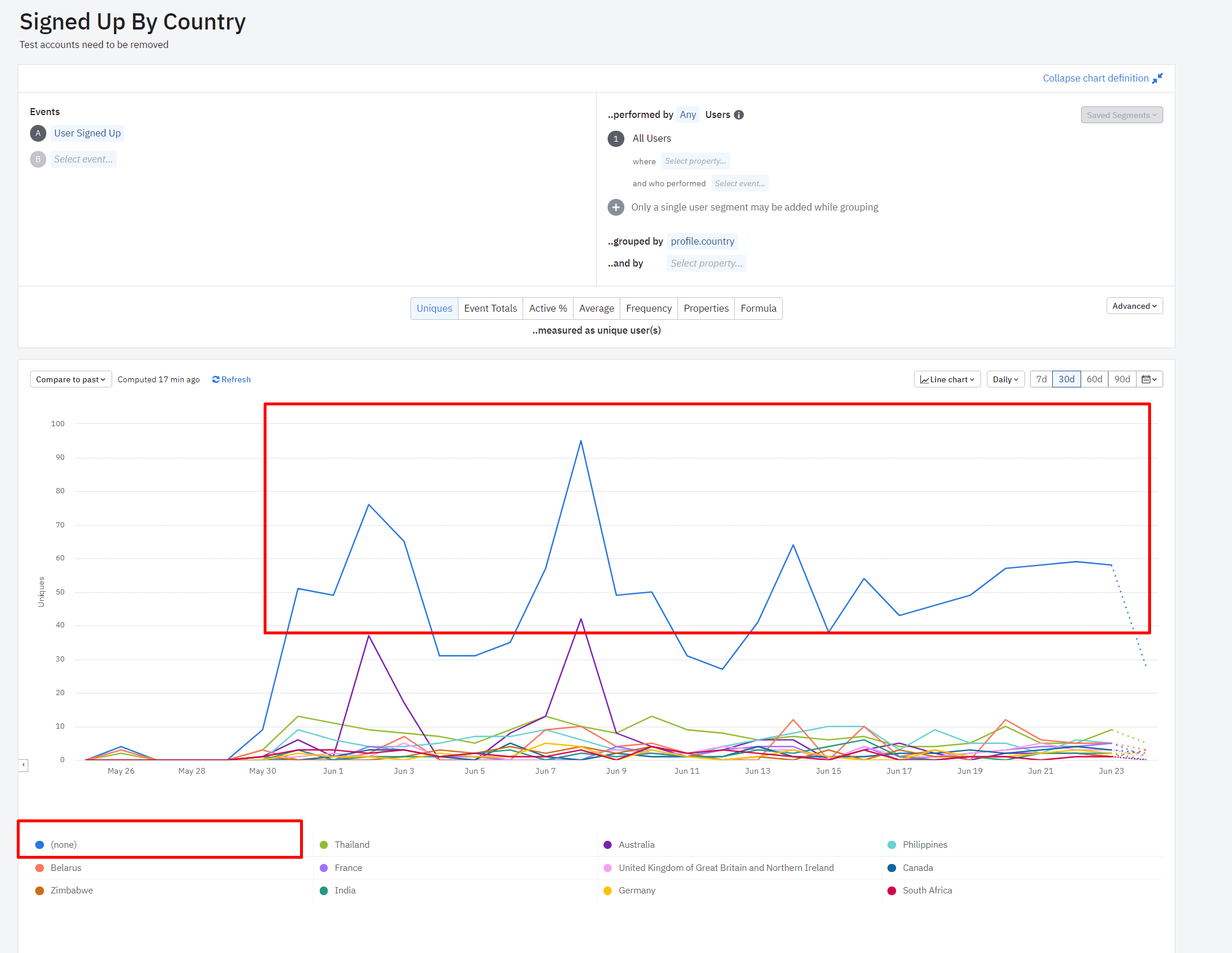The image size is (1232, 953).
Task: Toggle the Australia series in legend
Action: click(636, 845)
